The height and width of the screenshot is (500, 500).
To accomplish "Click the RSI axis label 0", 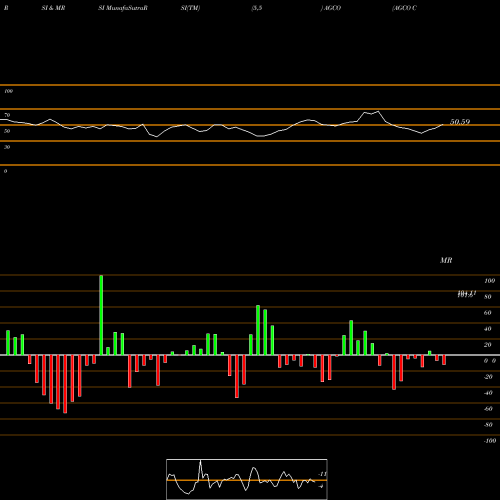I will (x=5, y=171).
